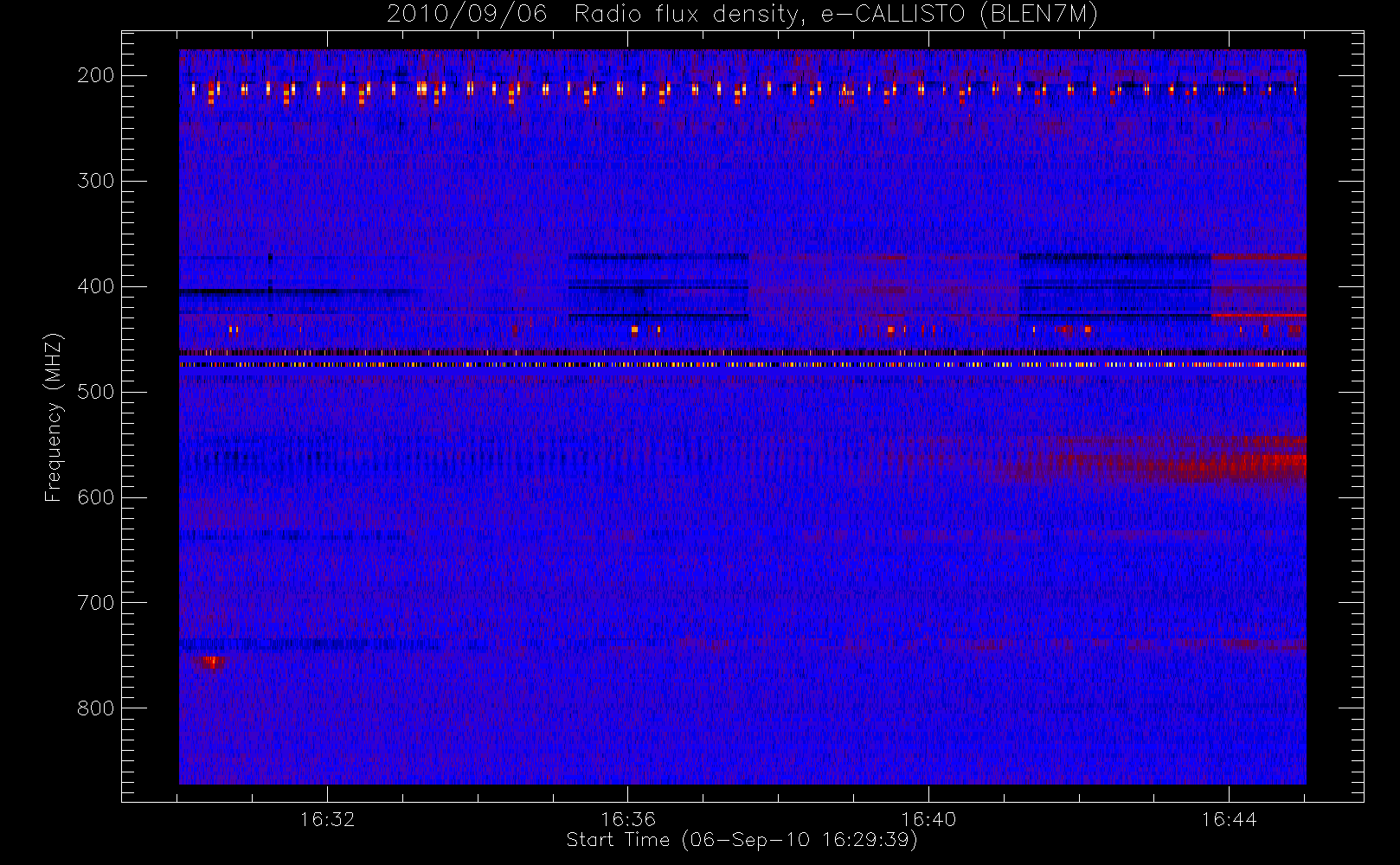
Task: Click the 16:40 time tick label
Action: (928, 819)
